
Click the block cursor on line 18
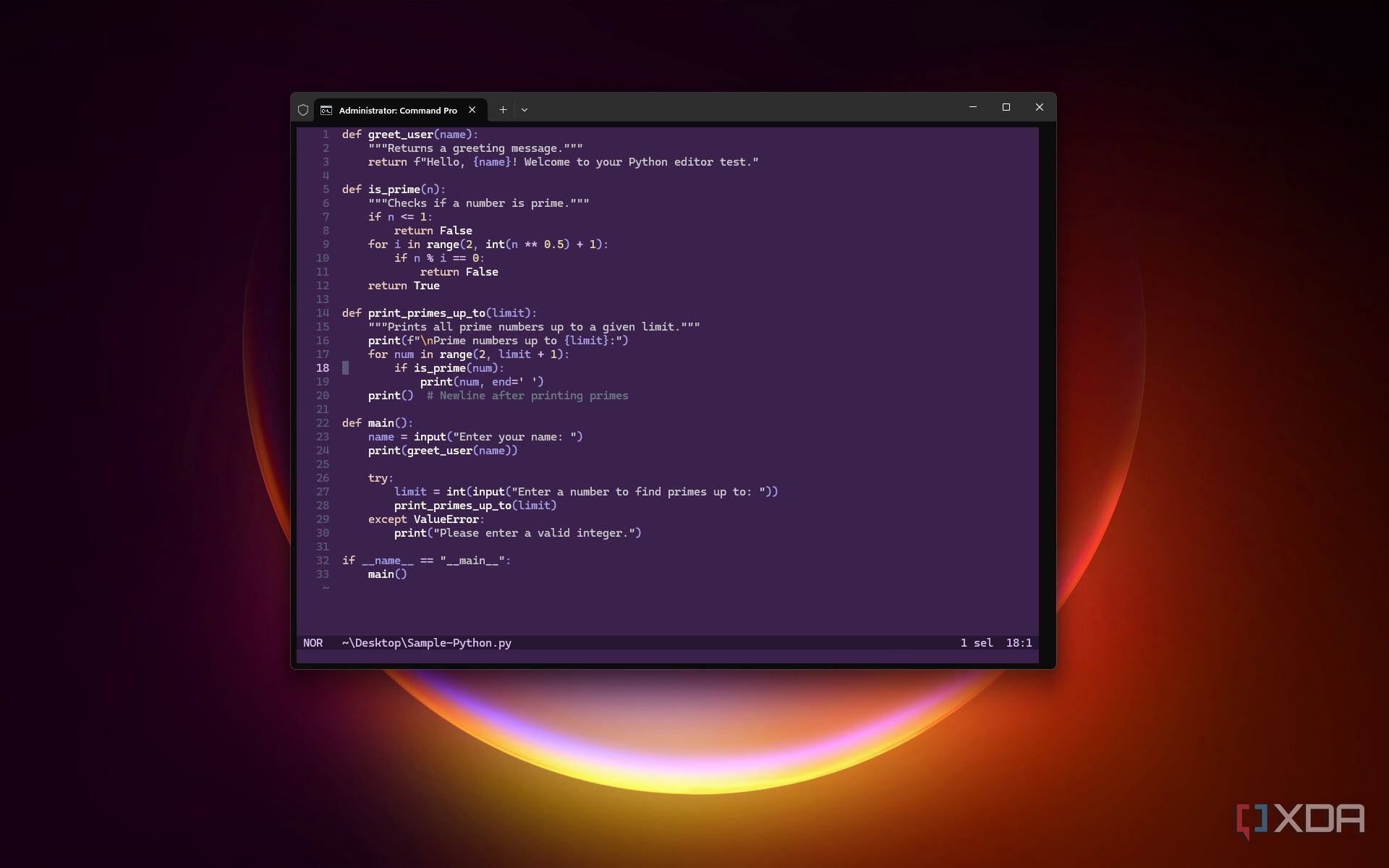click(346, 368)
